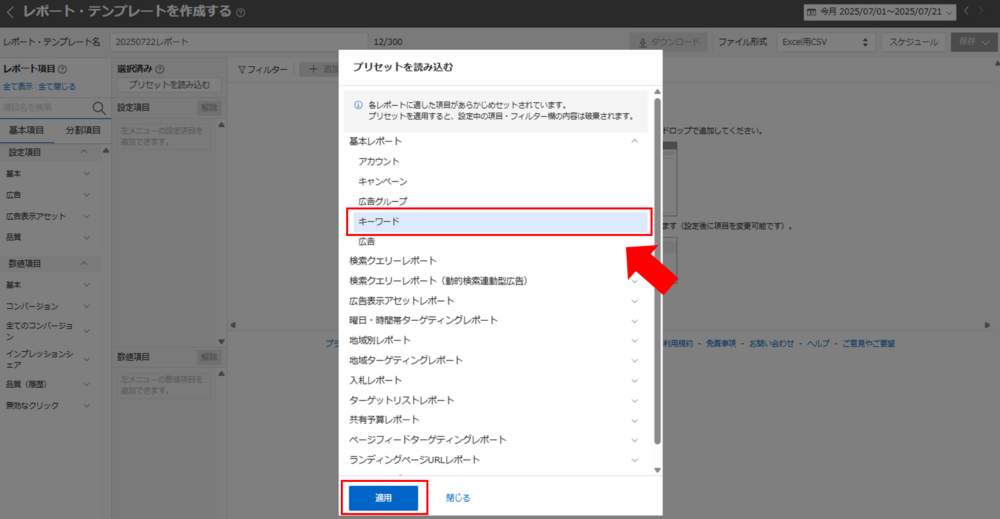The image size is (1000, 519).
Task: Click 全て閉じる link
Action: 57,87
